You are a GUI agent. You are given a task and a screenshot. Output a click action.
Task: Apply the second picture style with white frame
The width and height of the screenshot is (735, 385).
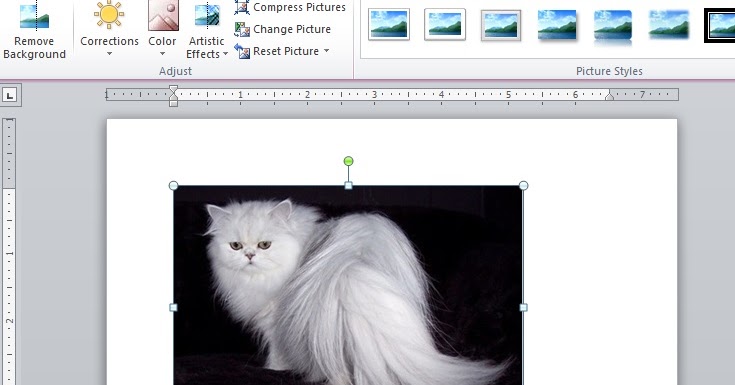[x=445, y=24]
